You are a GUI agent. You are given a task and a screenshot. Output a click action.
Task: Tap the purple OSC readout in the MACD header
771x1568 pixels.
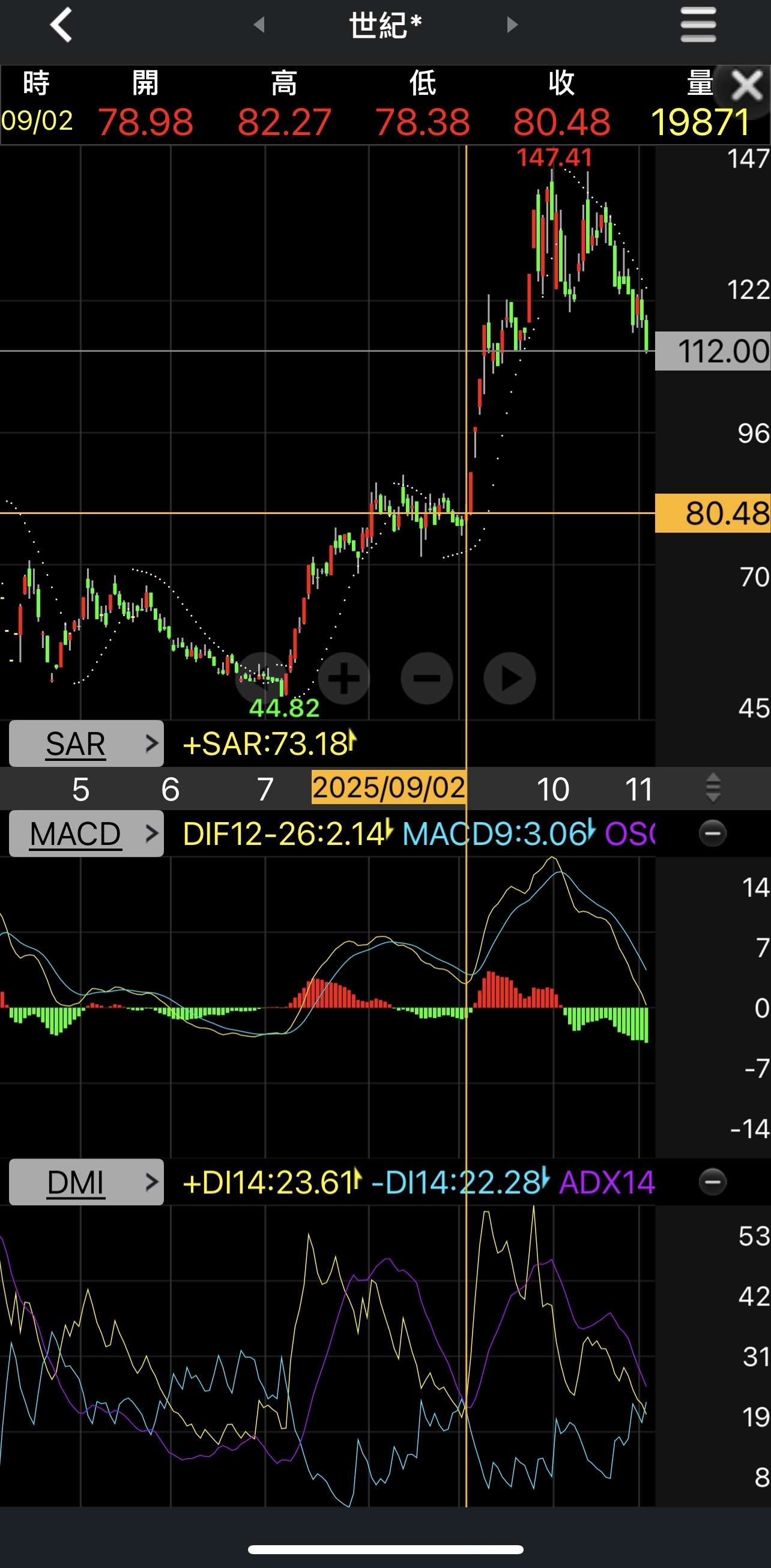coord(630,834)
